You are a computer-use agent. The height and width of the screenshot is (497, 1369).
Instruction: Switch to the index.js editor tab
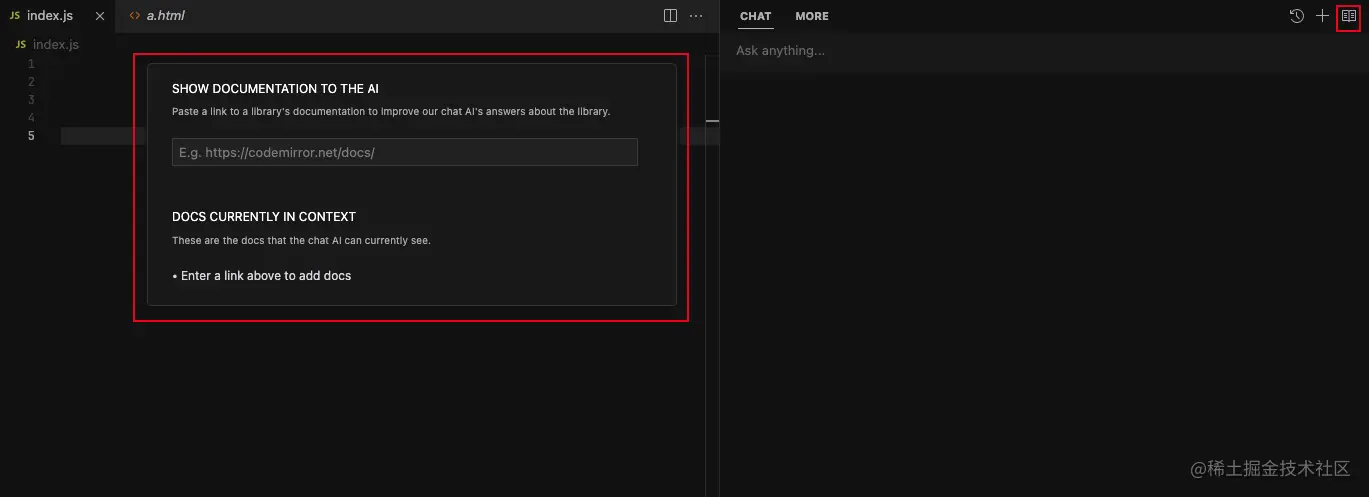[x=57, y=16]
